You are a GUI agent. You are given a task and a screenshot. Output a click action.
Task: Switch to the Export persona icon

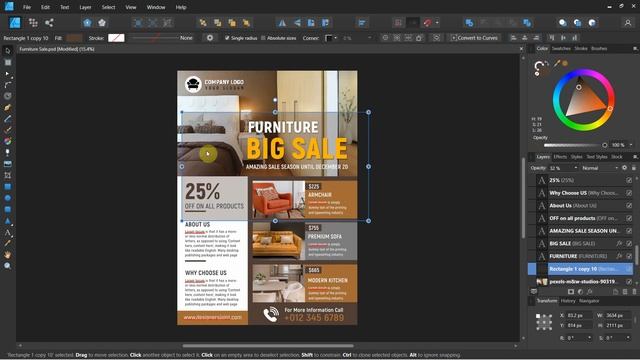[49, 22]
